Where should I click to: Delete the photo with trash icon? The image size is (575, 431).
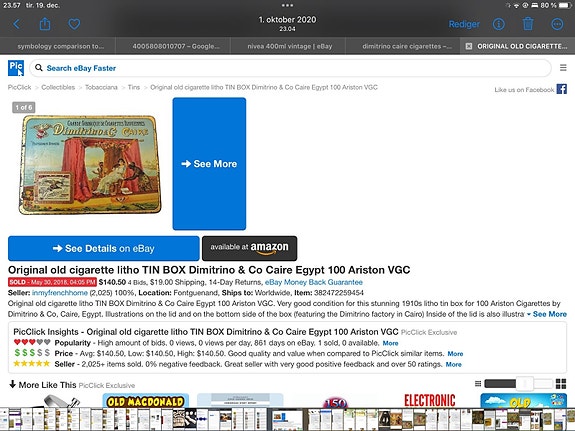tap(528, 24)
